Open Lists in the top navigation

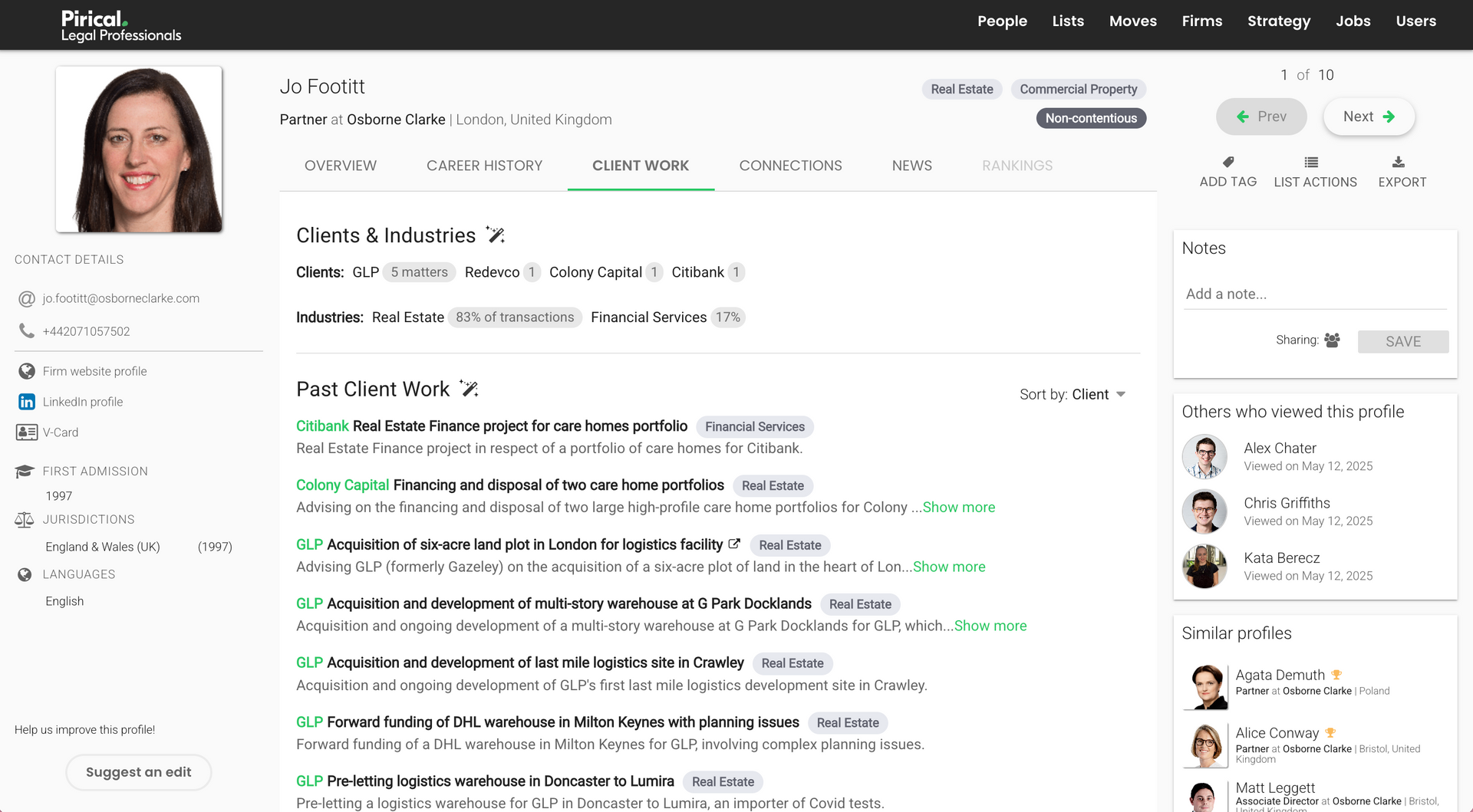coord(1068,21)
